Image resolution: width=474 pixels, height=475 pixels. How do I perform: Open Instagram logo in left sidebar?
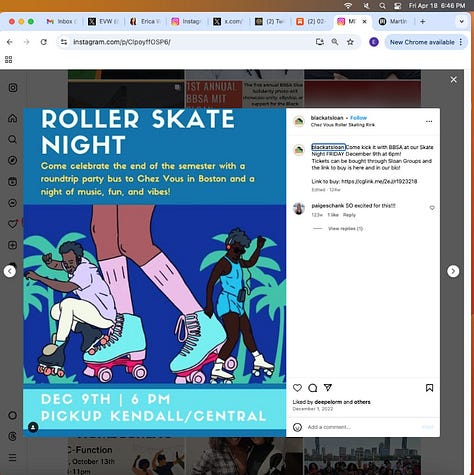[x=13, y=88]
